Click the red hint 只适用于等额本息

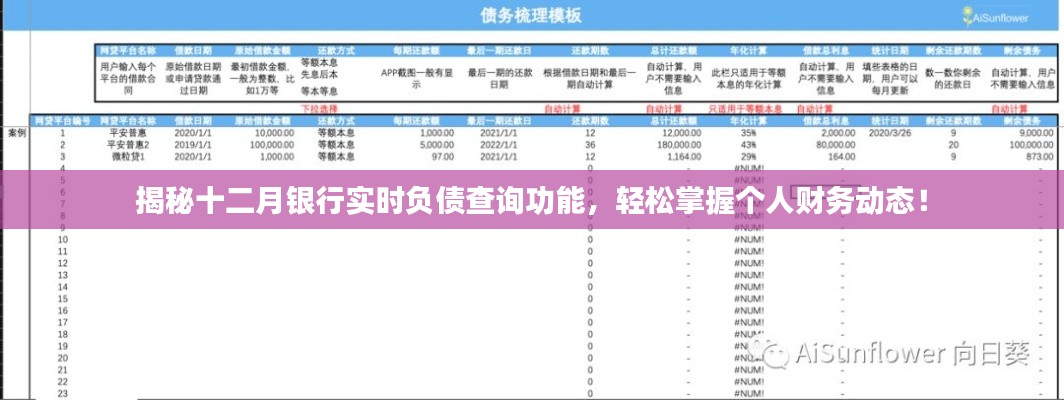[745, 109]
